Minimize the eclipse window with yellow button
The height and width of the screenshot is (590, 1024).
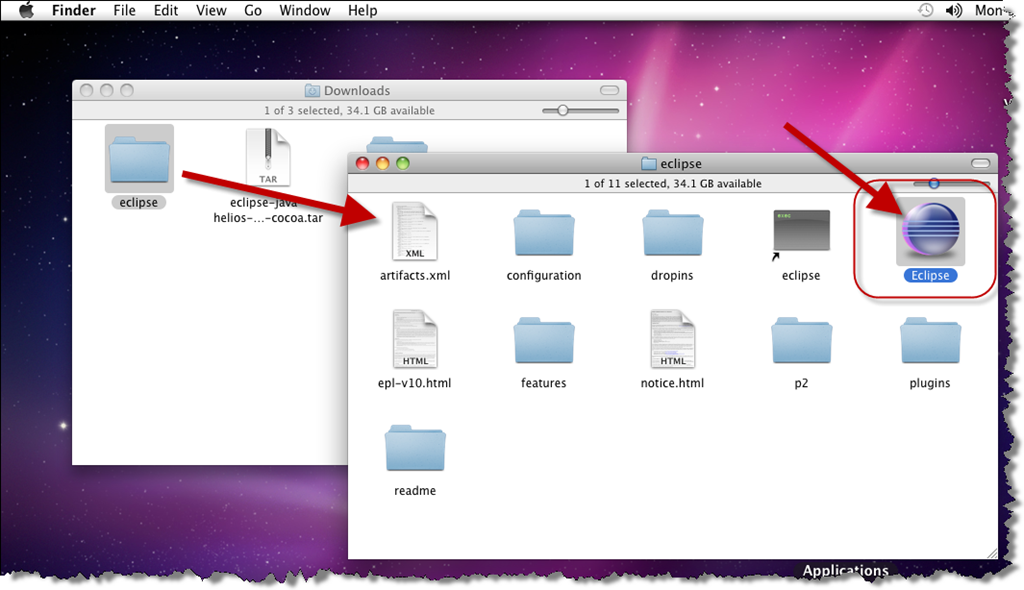383,163
